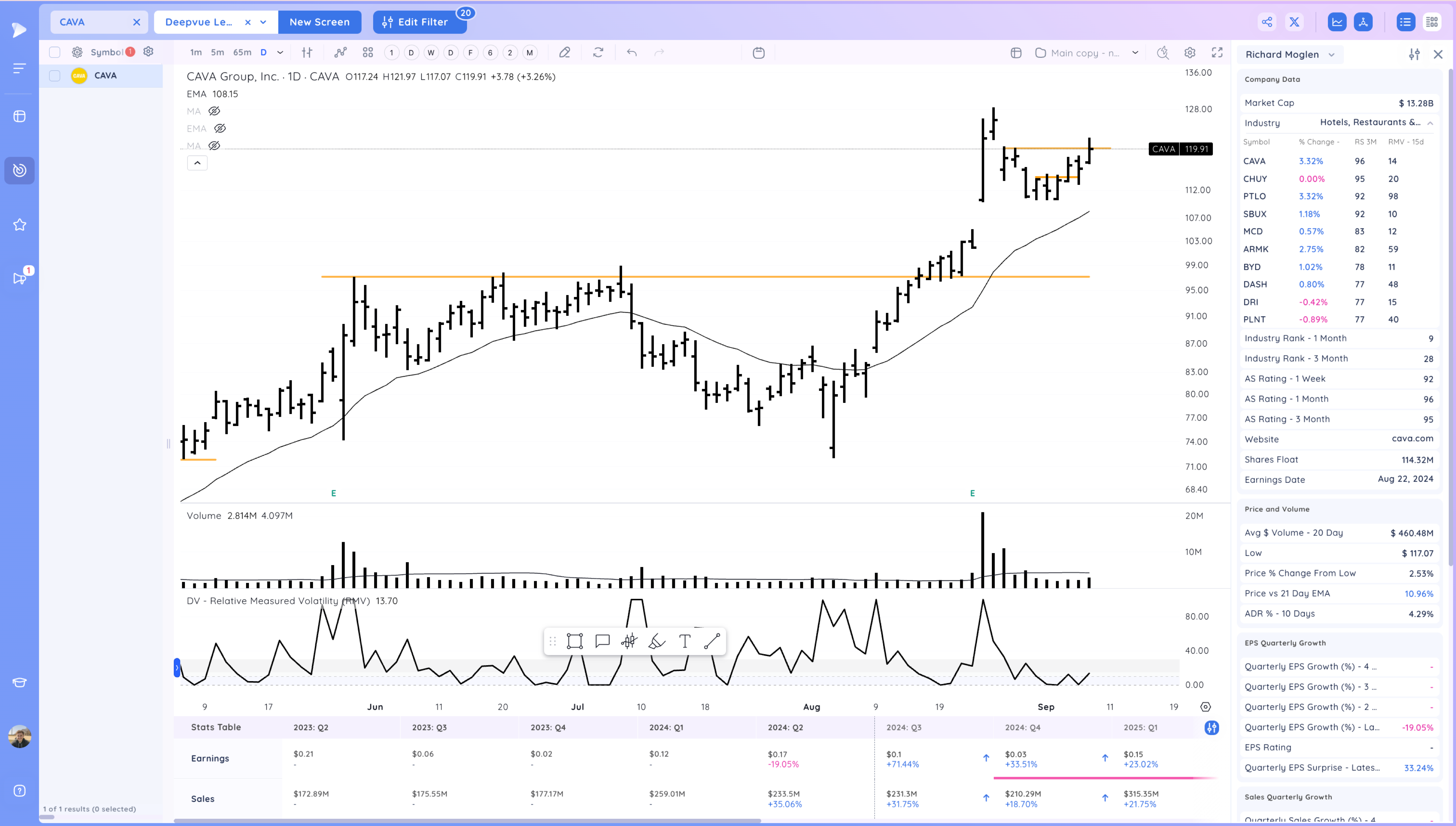
Task: Click the New Screen button
Action: 320,22
